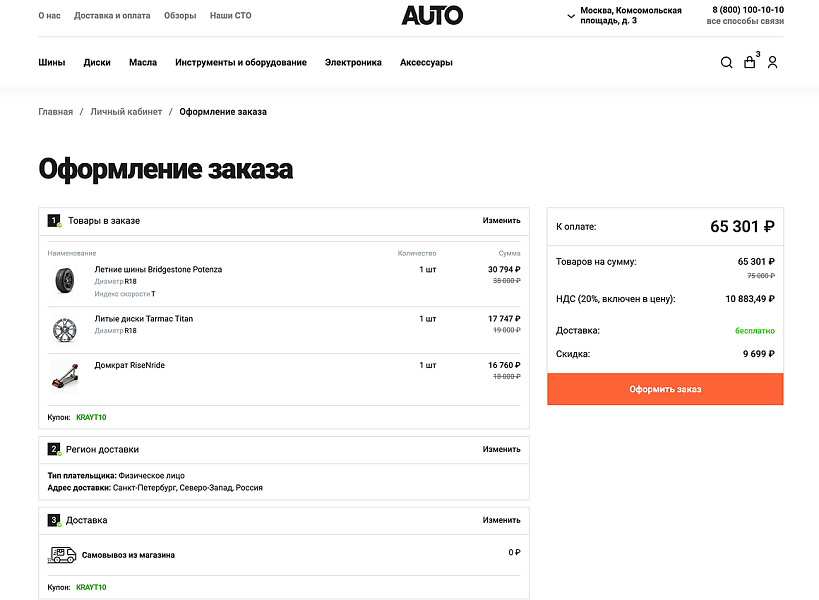Open the shopping cart icon

point(750,63)
